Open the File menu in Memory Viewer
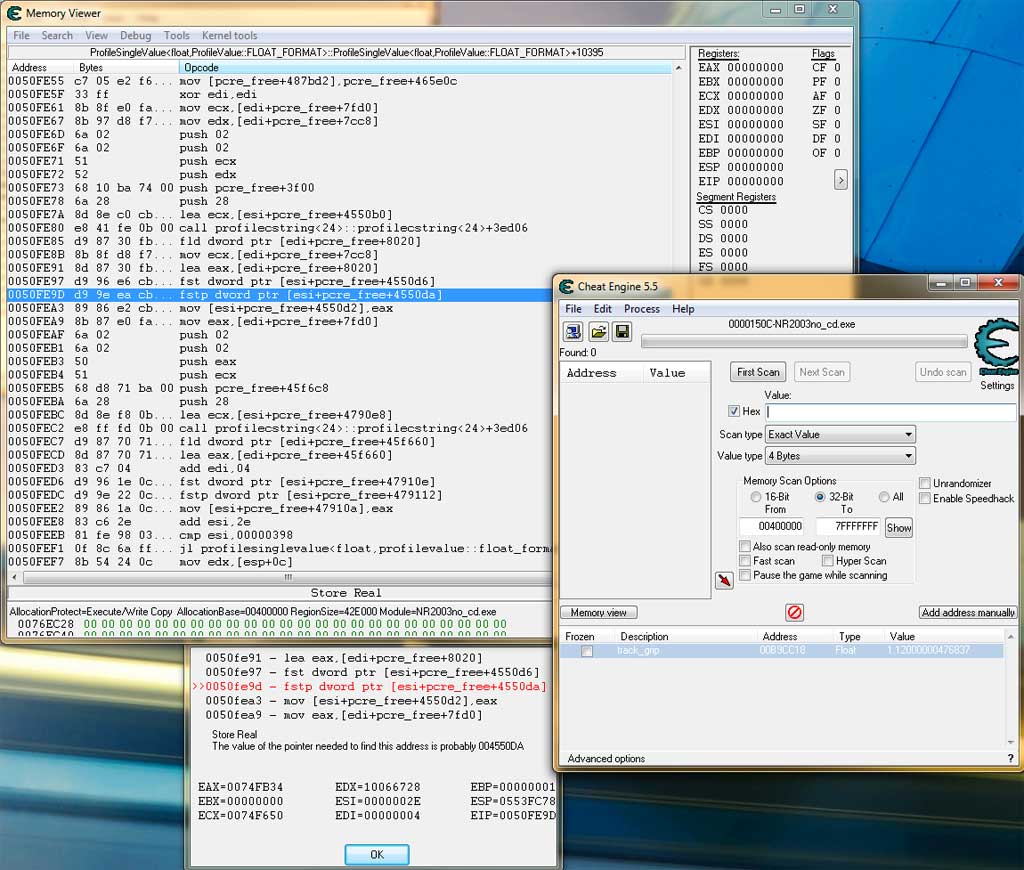This screenshot has height=870, width=1024. (x=22, y=35)
